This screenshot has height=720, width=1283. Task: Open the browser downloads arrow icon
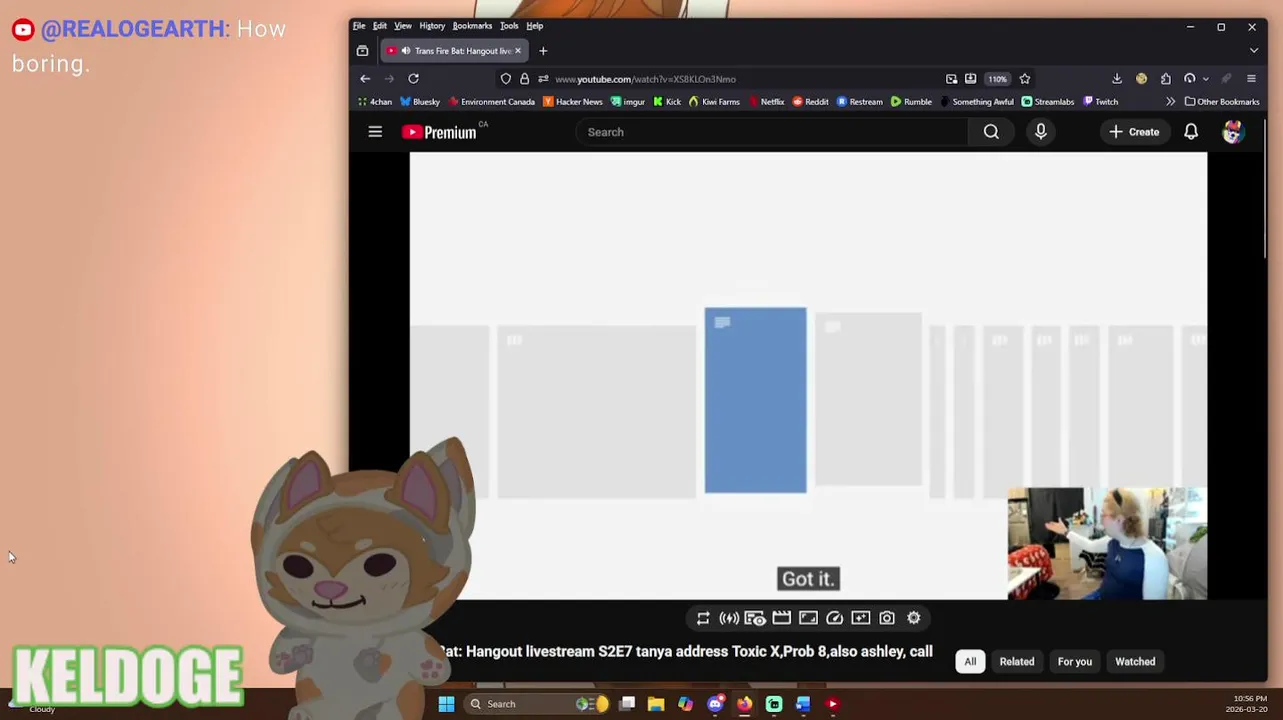click(1117, 79)
